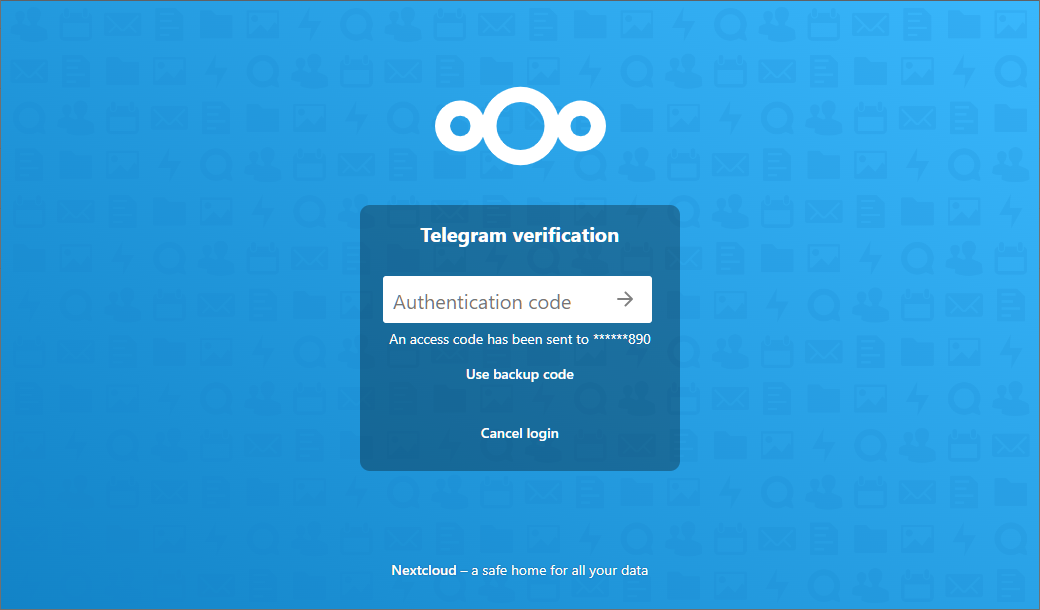Click the safe home for all your data tagline
The width and height of the screenshot is (1040, 610).
click(560, 570)
